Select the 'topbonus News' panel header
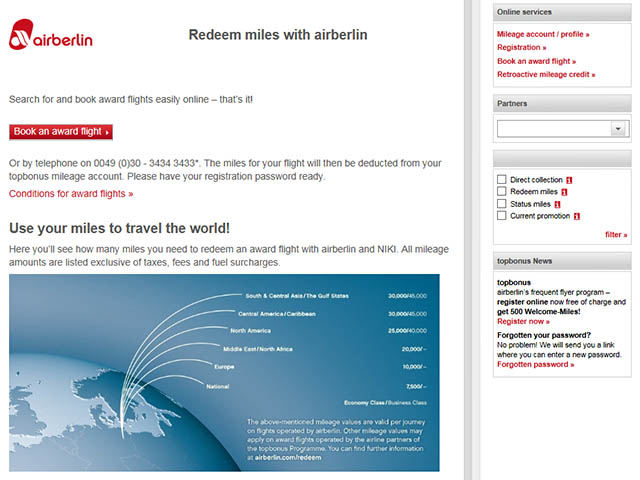 (562, 261)
